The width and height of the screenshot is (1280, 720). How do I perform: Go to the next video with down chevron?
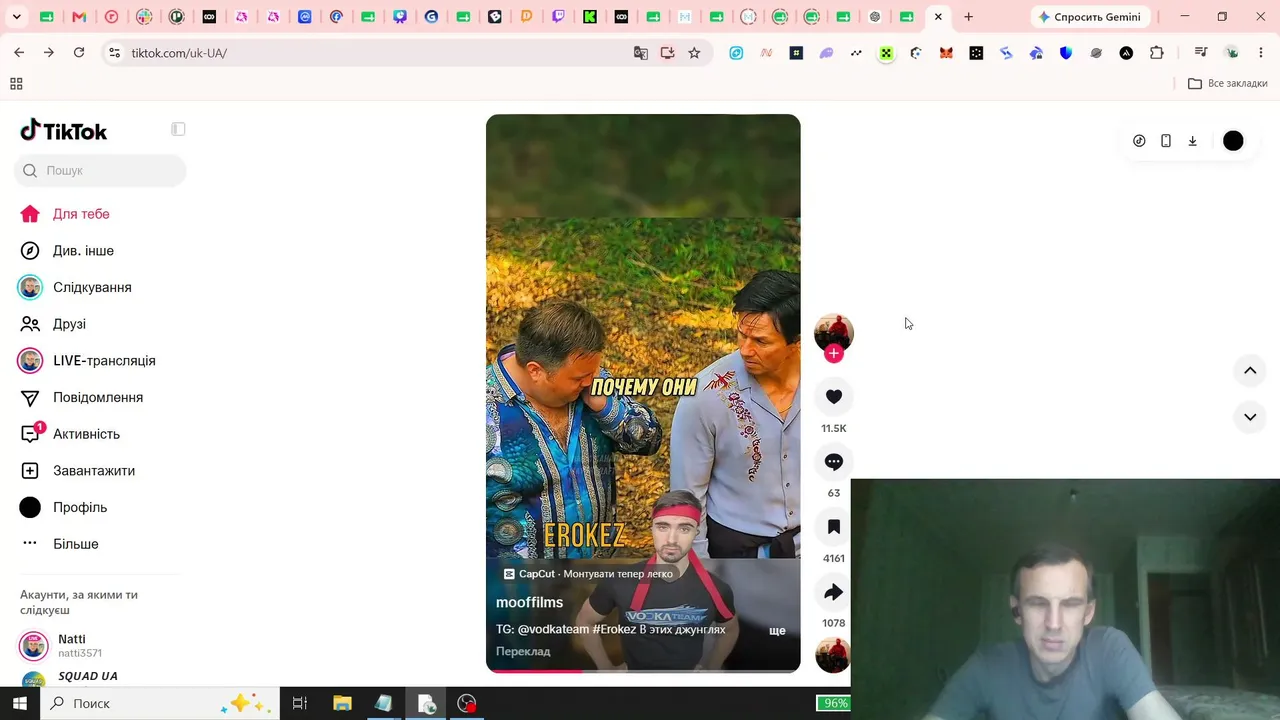pos(1250,417)
